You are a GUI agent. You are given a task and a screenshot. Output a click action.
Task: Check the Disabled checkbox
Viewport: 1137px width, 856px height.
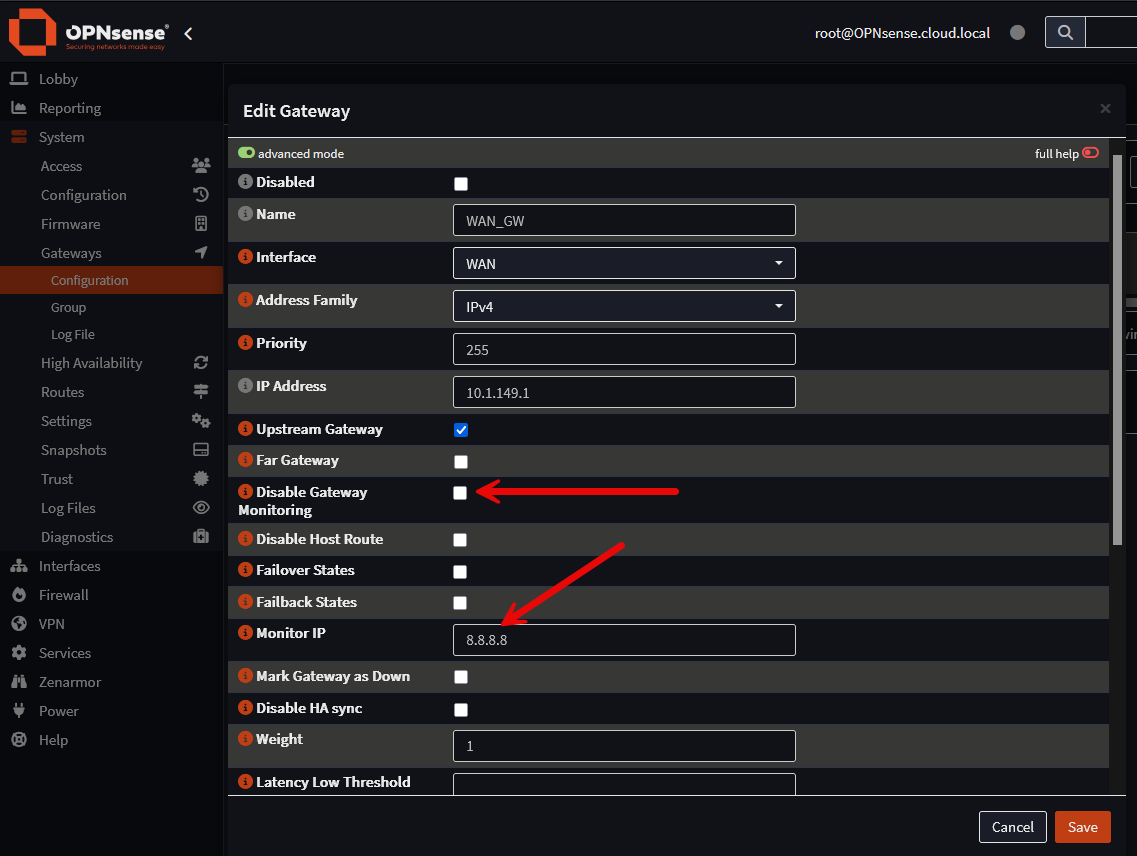click(460, 184)
